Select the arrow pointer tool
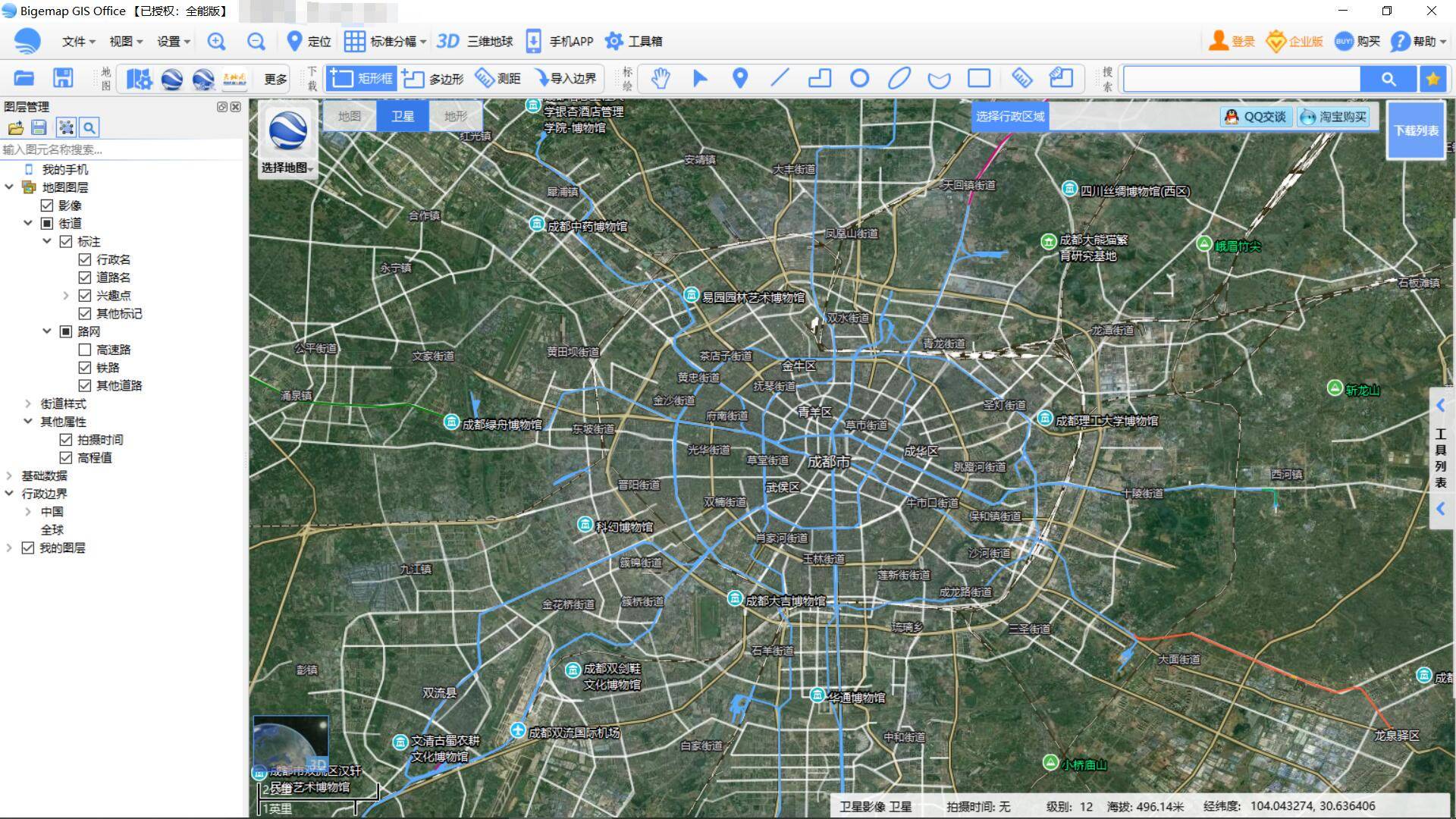Viewport: 1456px width, 819px height. tap(700, 78)
